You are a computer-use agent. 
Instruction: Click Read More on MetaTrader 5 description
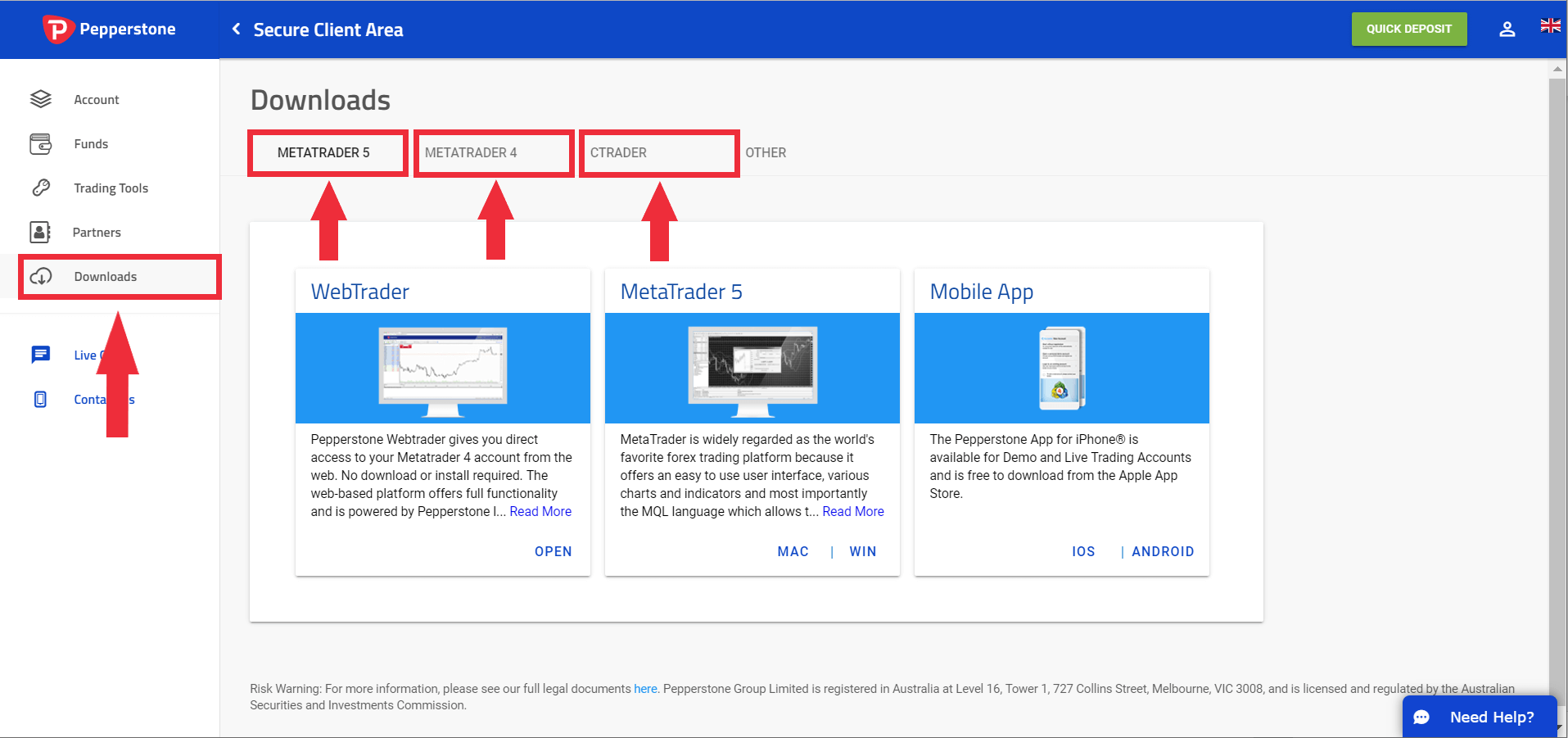tap(853, 511)
